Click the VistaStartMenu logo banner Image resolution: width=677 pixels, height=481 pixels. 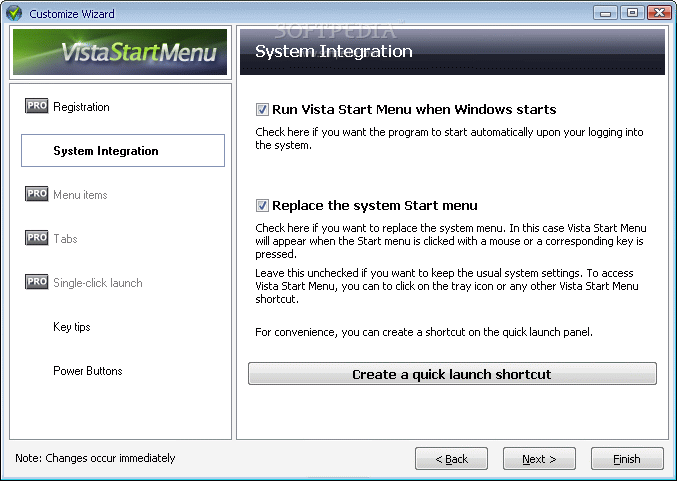click(x=120, y=52)
